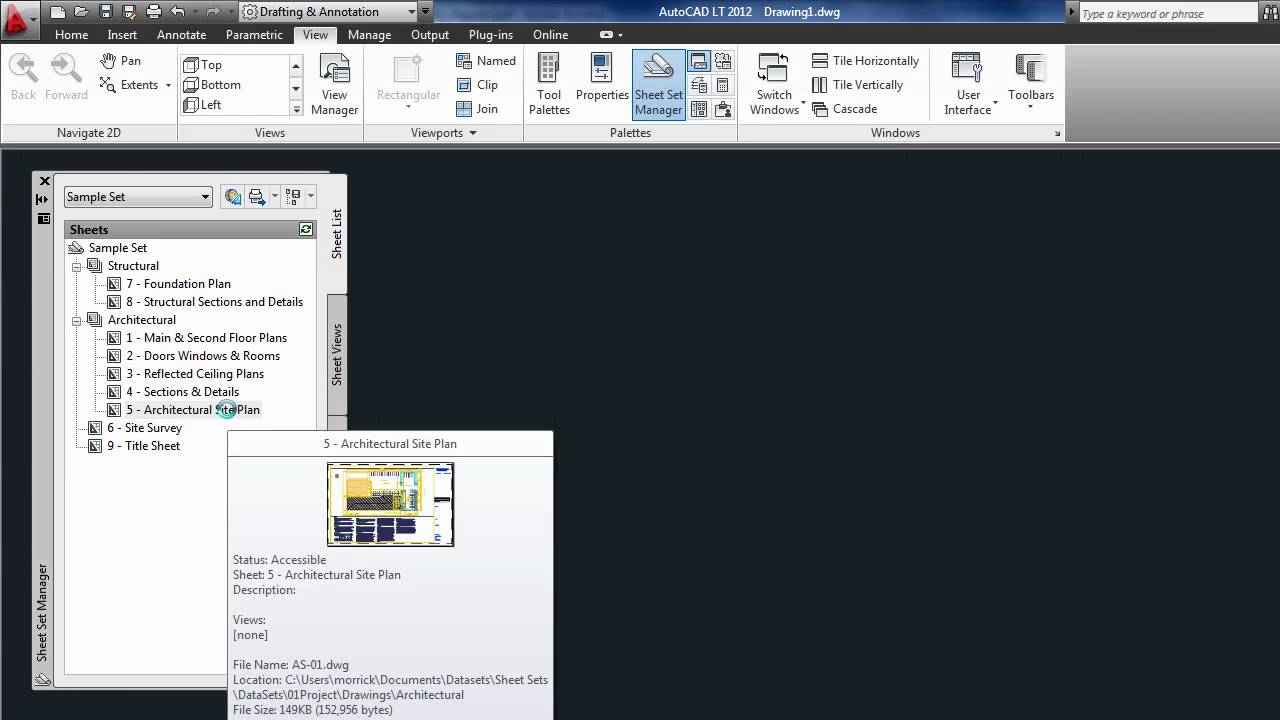Open the Sheet Views tab
Screen dimensions: 1280x720
337,355
